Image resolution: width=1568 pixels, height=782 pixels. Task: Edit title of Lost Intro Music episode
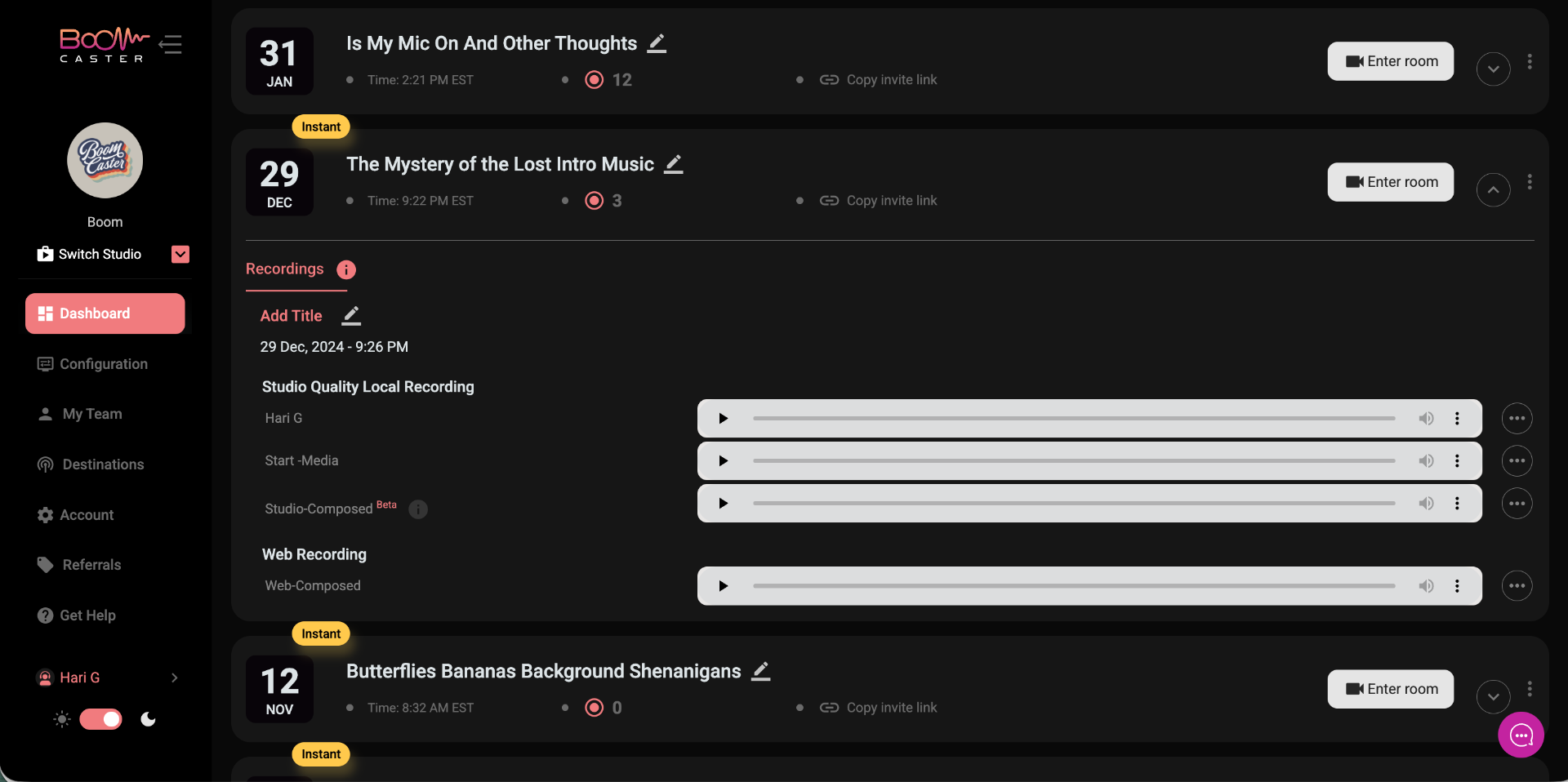[674, 164]
